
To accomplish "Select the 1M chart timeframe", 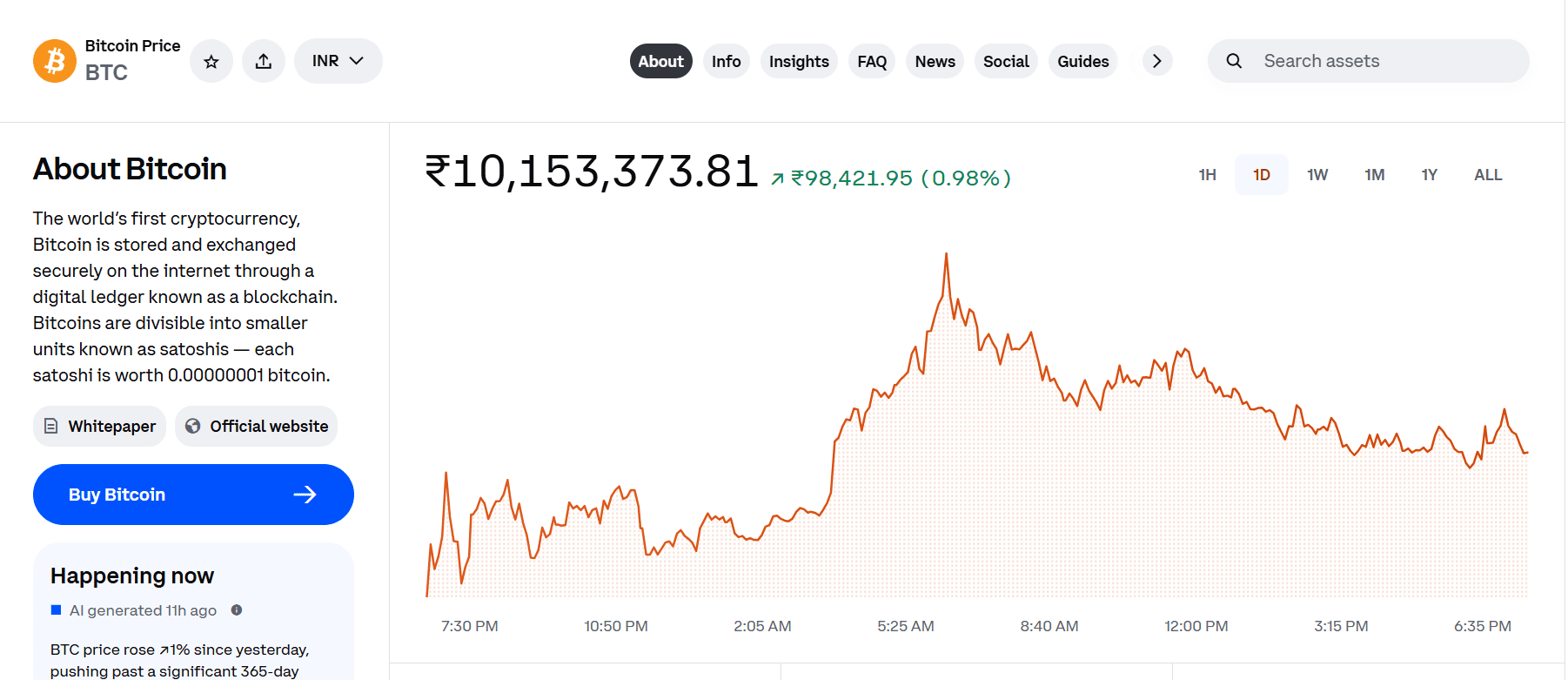I will pyautogui.click(x=1374, y=175).
